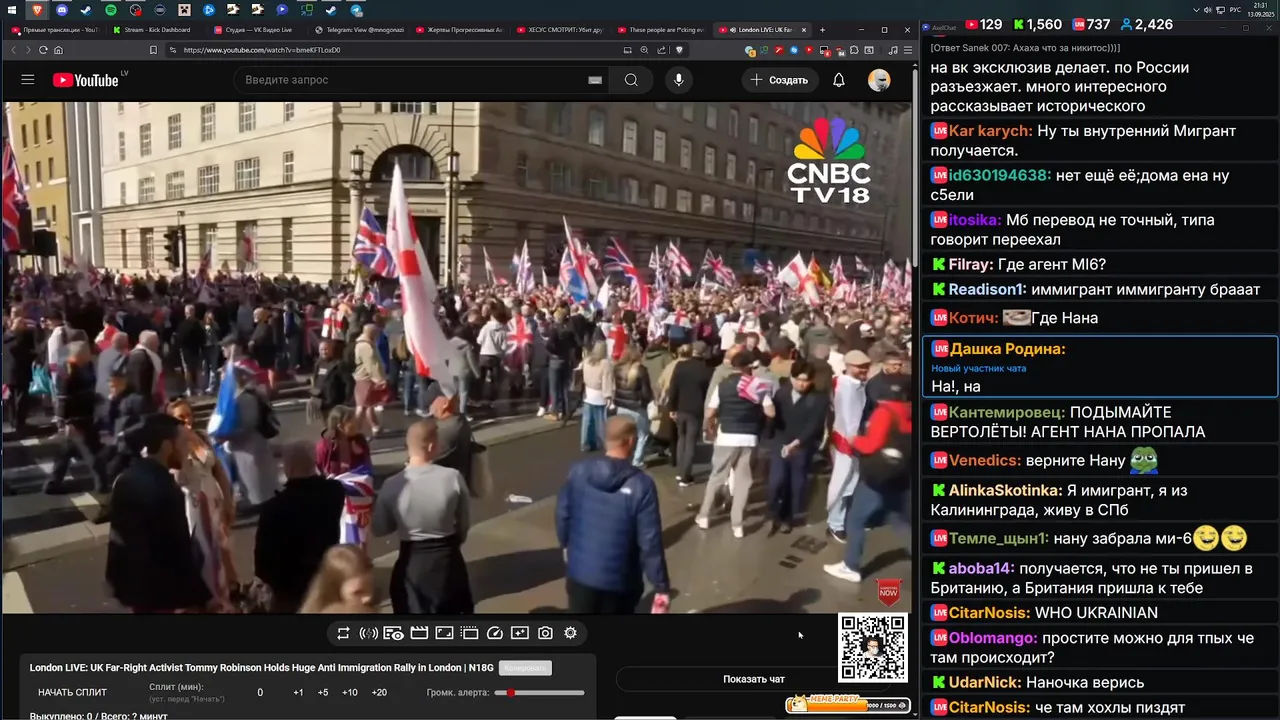Click the broadcast signal icon below the video
This screenshot has width=1280, height=720.
pyautogui.click(x=368, y=633)
